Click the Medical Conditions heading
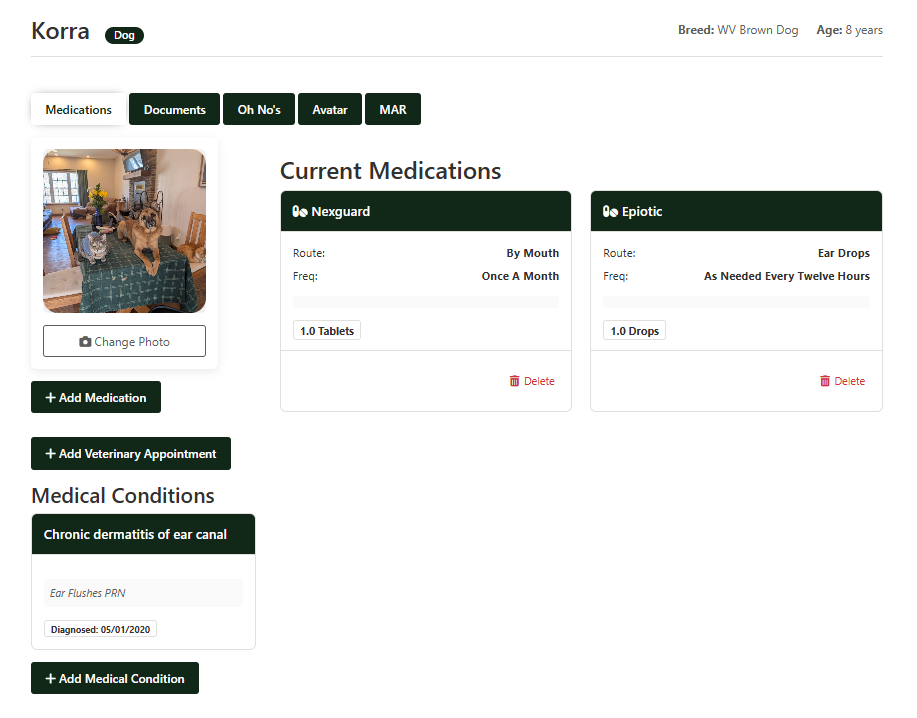 123,496
